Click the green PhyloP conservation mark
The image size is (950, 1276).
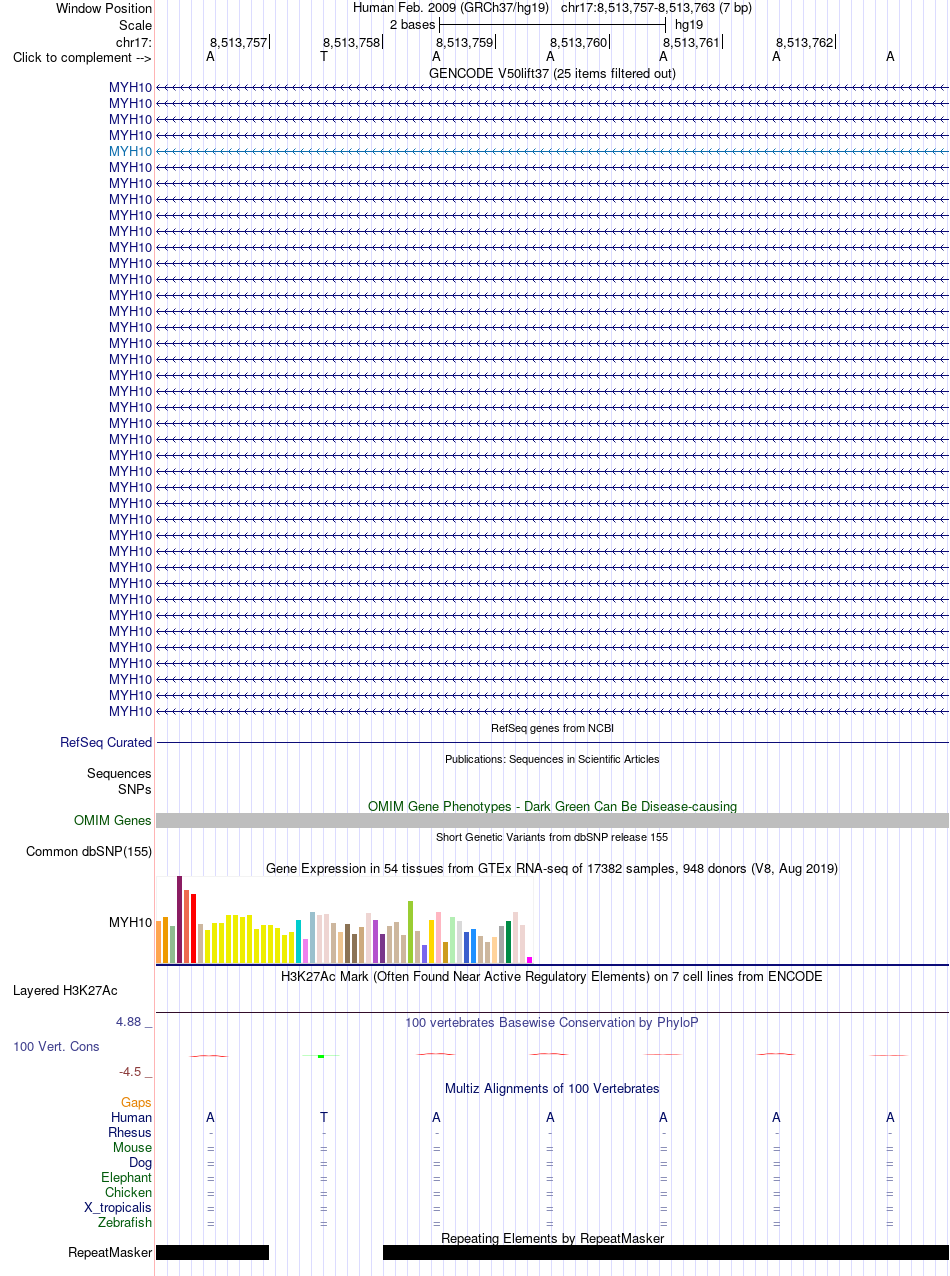(320, 1056)
